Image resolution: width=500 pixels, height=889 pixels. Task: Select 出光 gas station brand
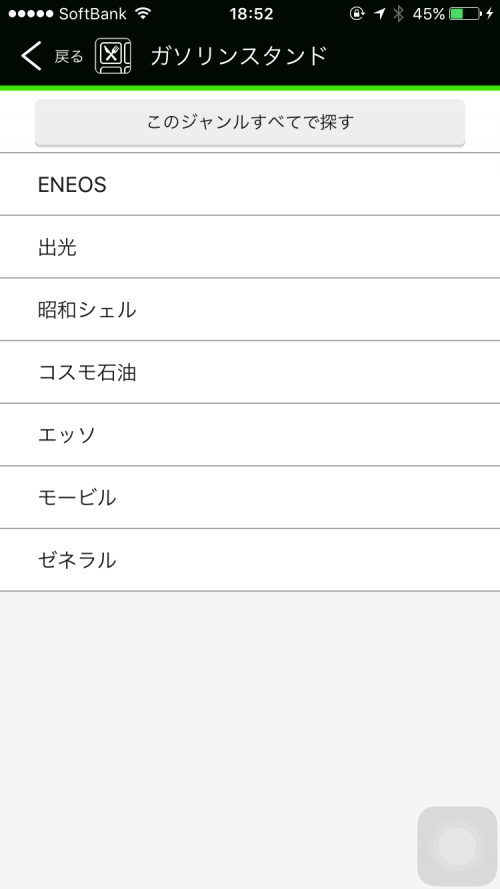click(x=250, y=247)
